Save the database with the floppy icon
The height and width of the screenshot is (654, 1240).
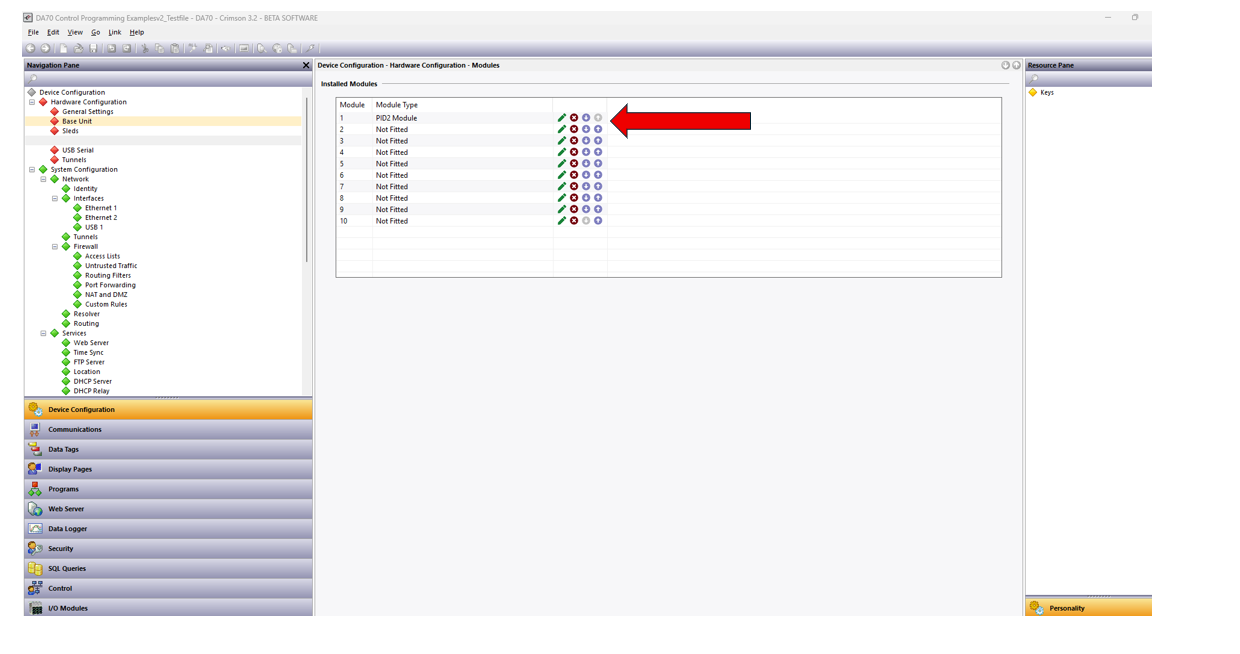pyautogui.click(x=93, y=48)
